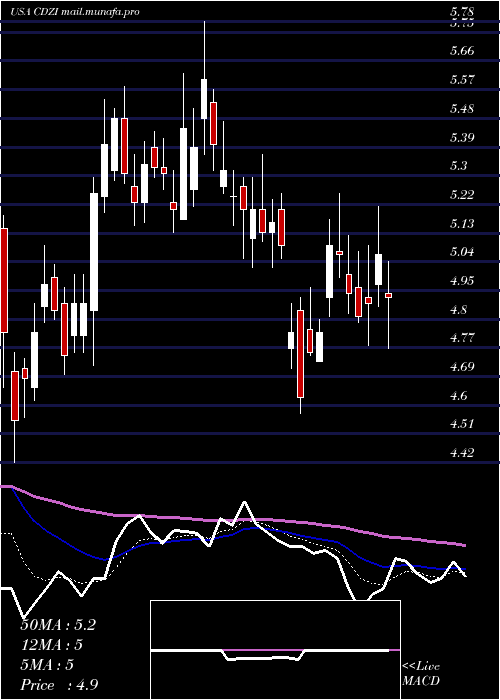Click the 4.69 price axis label
The height and width of the screenshot is (700, 500).
tap(462, 367)
